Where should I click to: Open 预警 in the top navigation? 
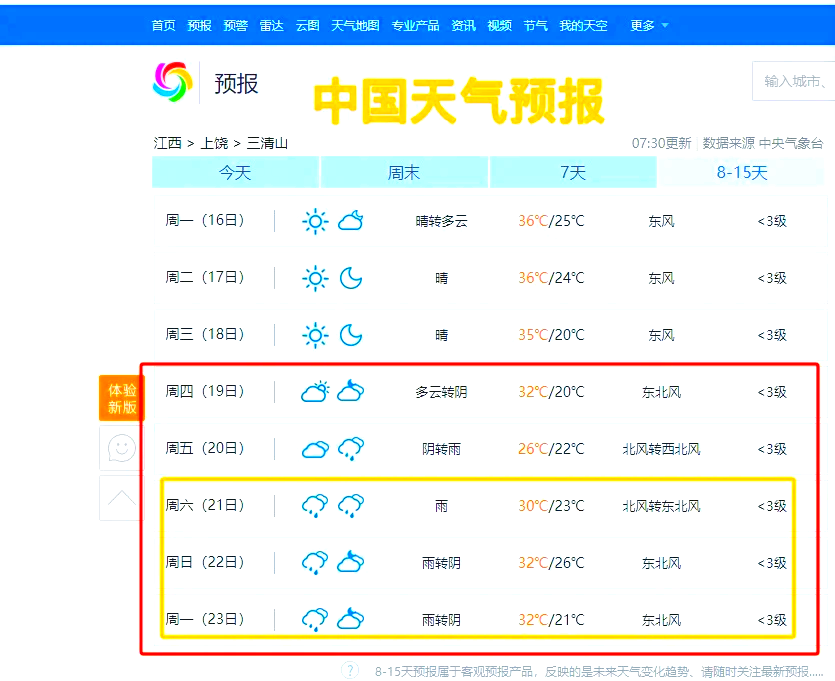pos(235,26)
